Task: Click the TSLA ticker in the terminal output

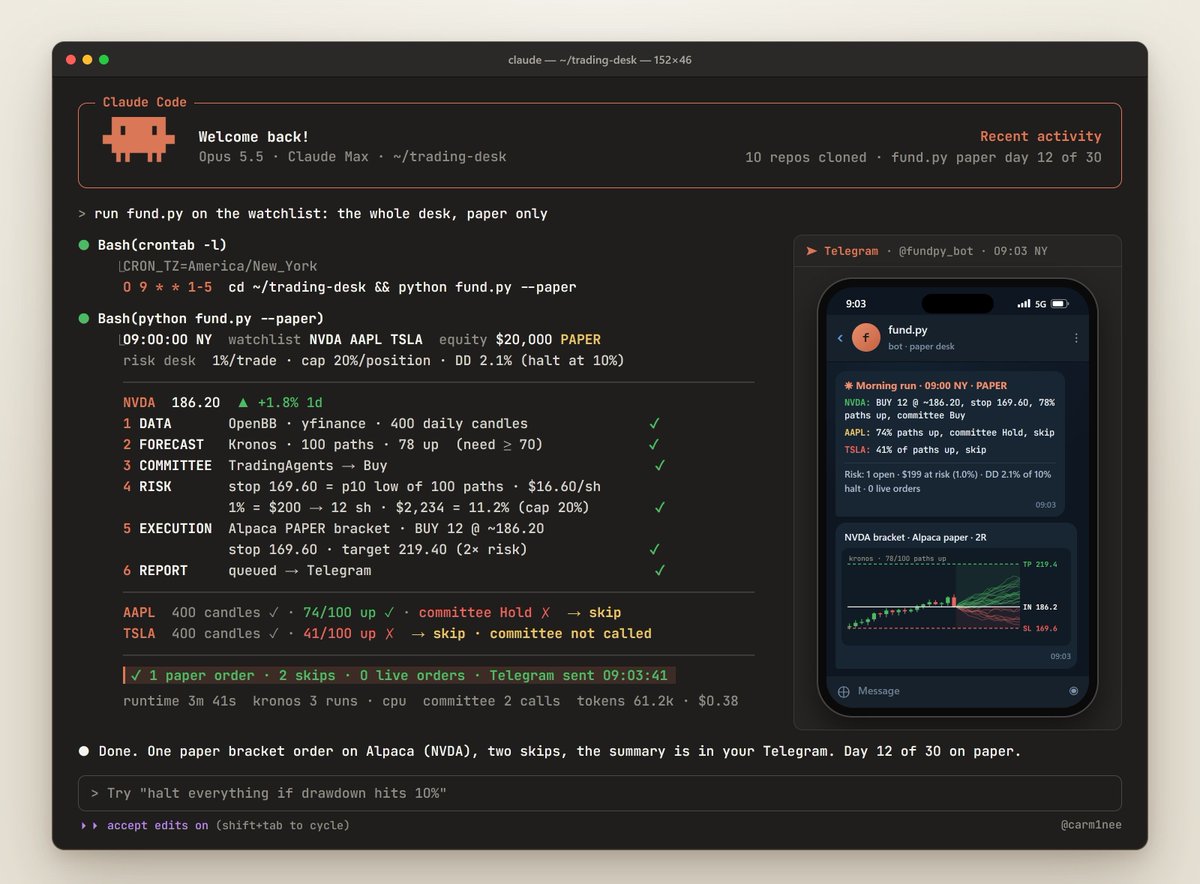Action: point(139,633)
